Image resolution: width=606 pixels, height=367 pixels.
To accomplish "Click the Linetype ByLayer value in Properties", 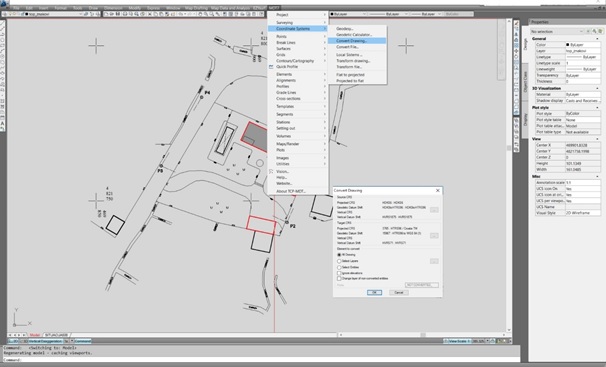I will click(x=583, y=57).
